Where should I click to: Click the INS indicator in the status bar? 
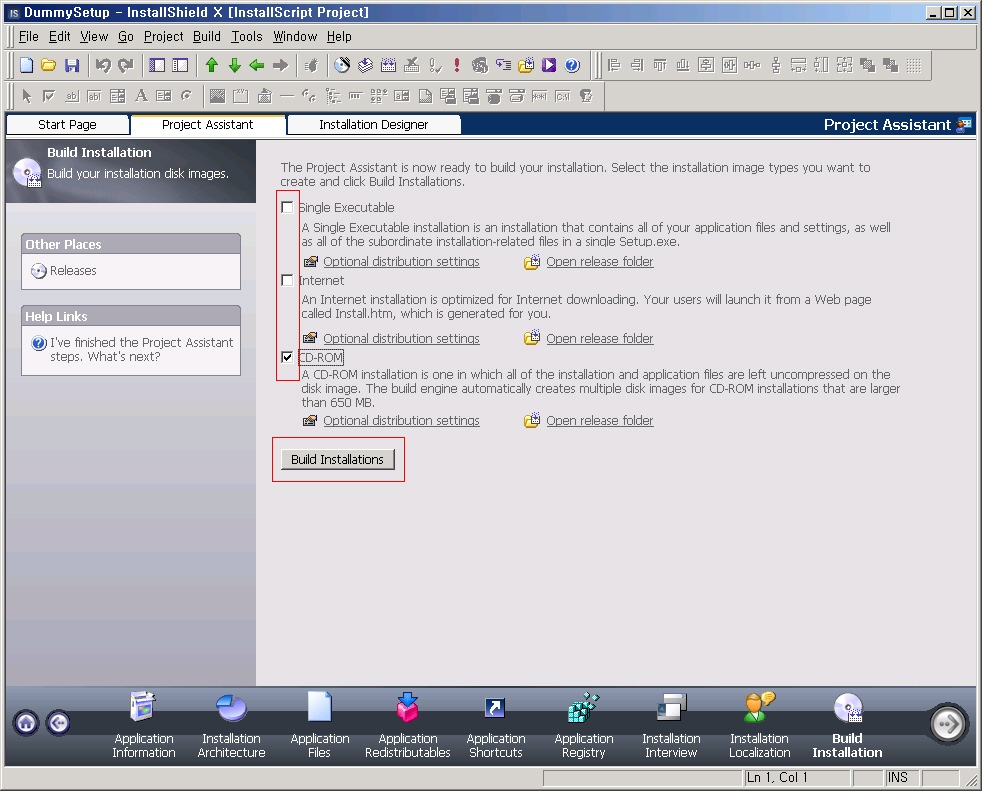tap(897, 777)
